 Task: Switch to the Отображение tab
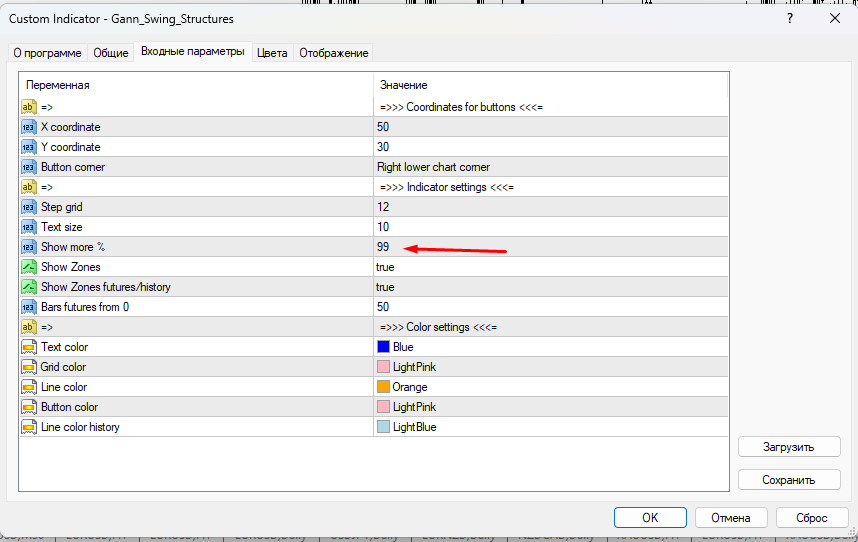[x=333, y=53]
